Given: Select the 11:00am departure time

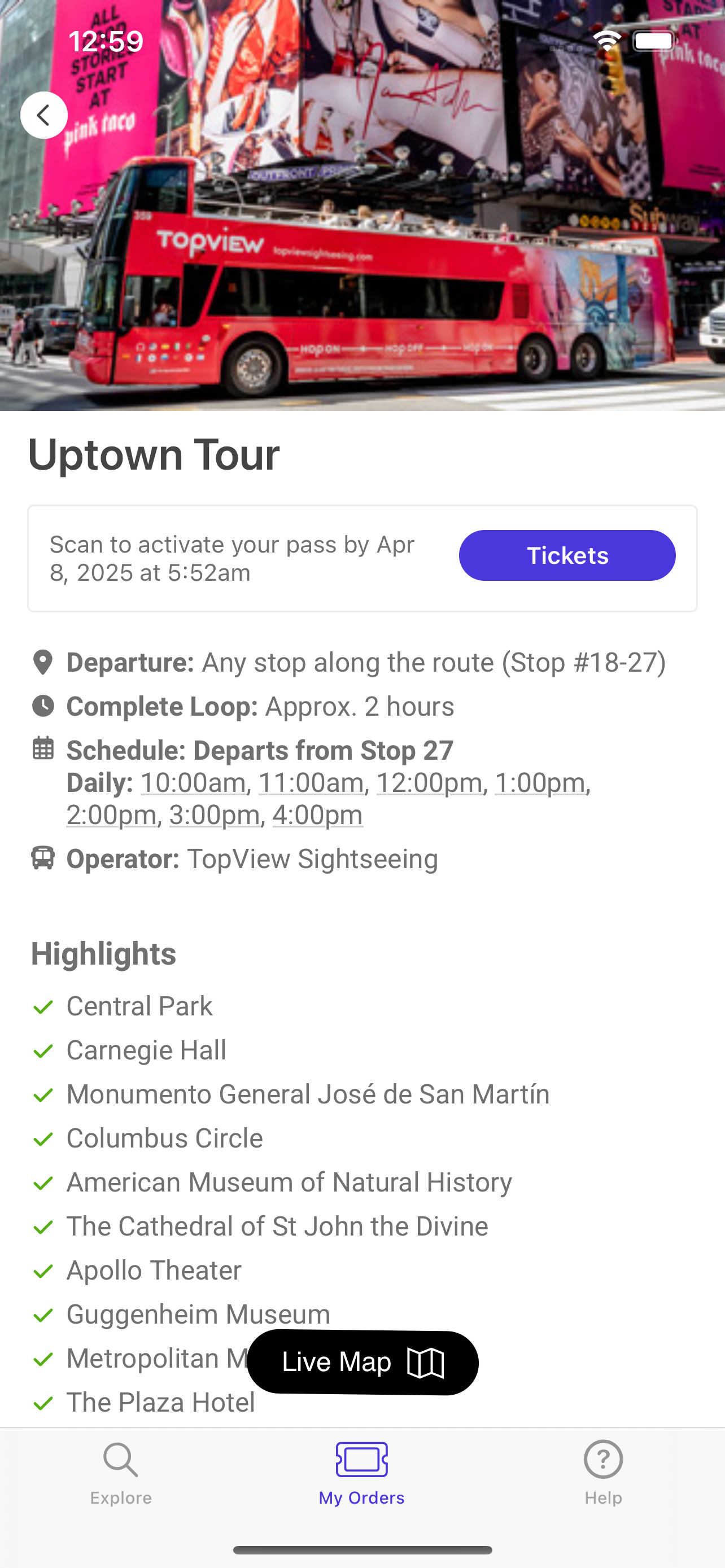Looking at the screenshot, I should [x=311, y=783].
